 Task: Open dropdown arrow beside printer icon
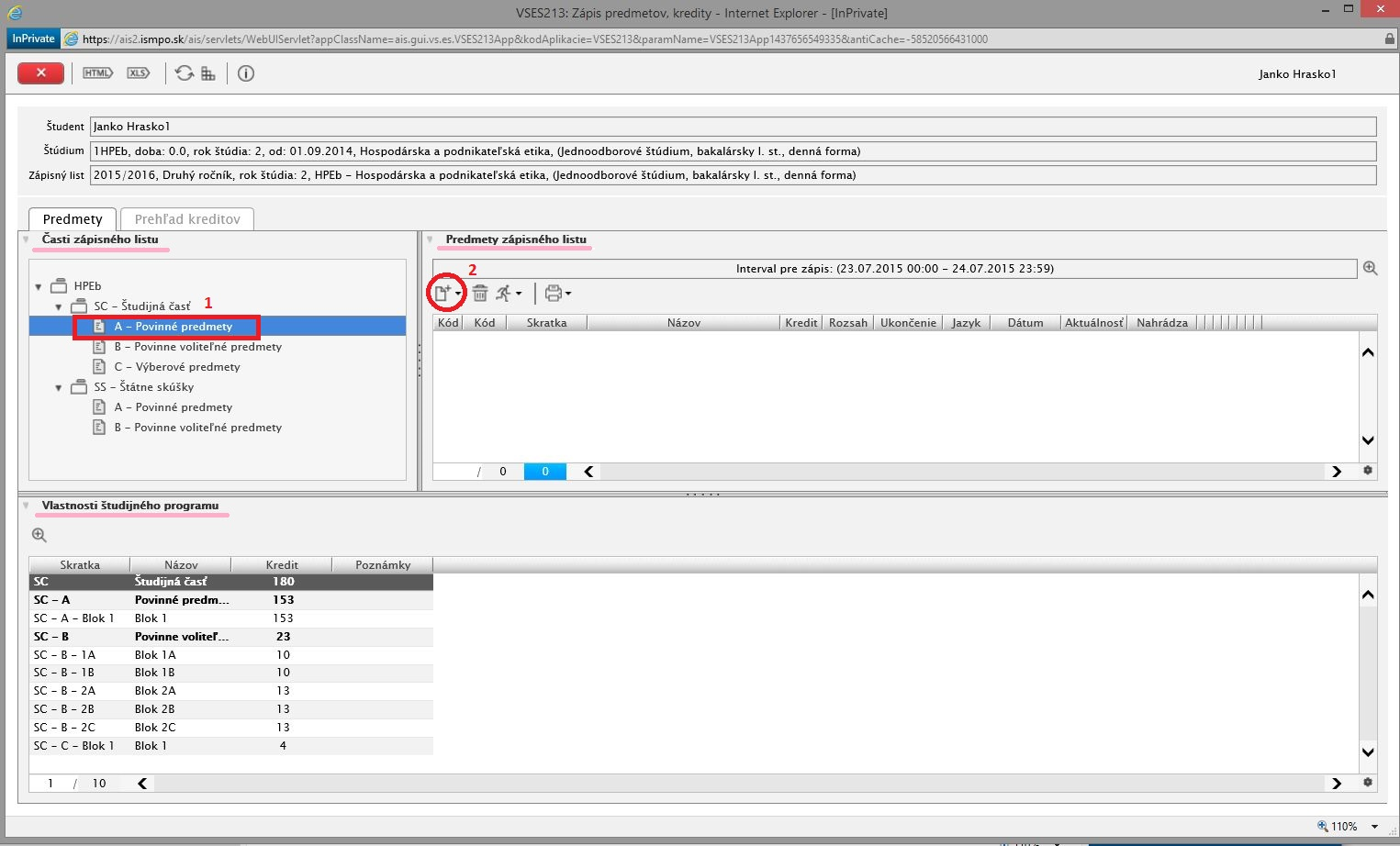568,294
